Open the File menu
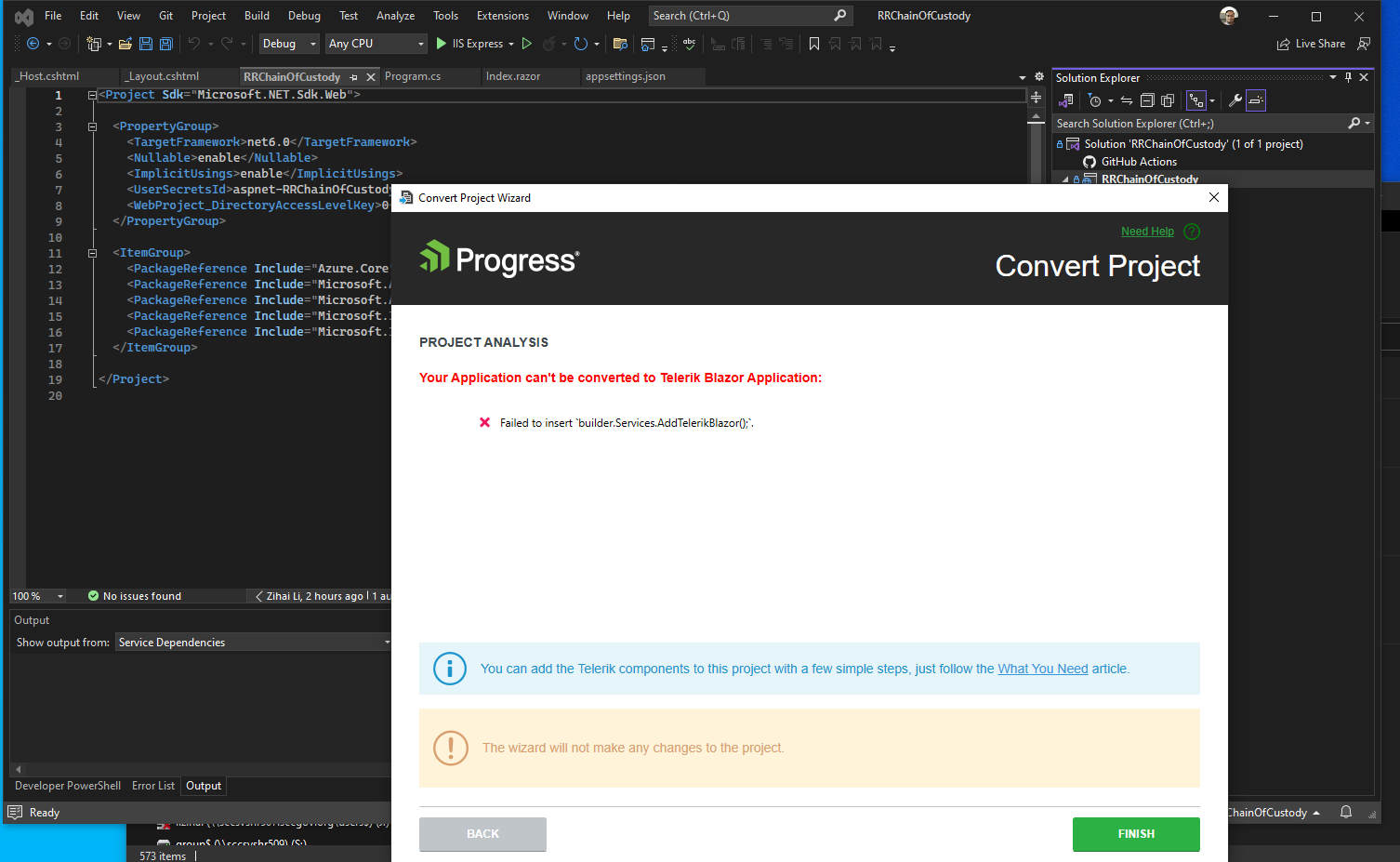The height and width of the screenshot is (862, 1400). [53, 16]
